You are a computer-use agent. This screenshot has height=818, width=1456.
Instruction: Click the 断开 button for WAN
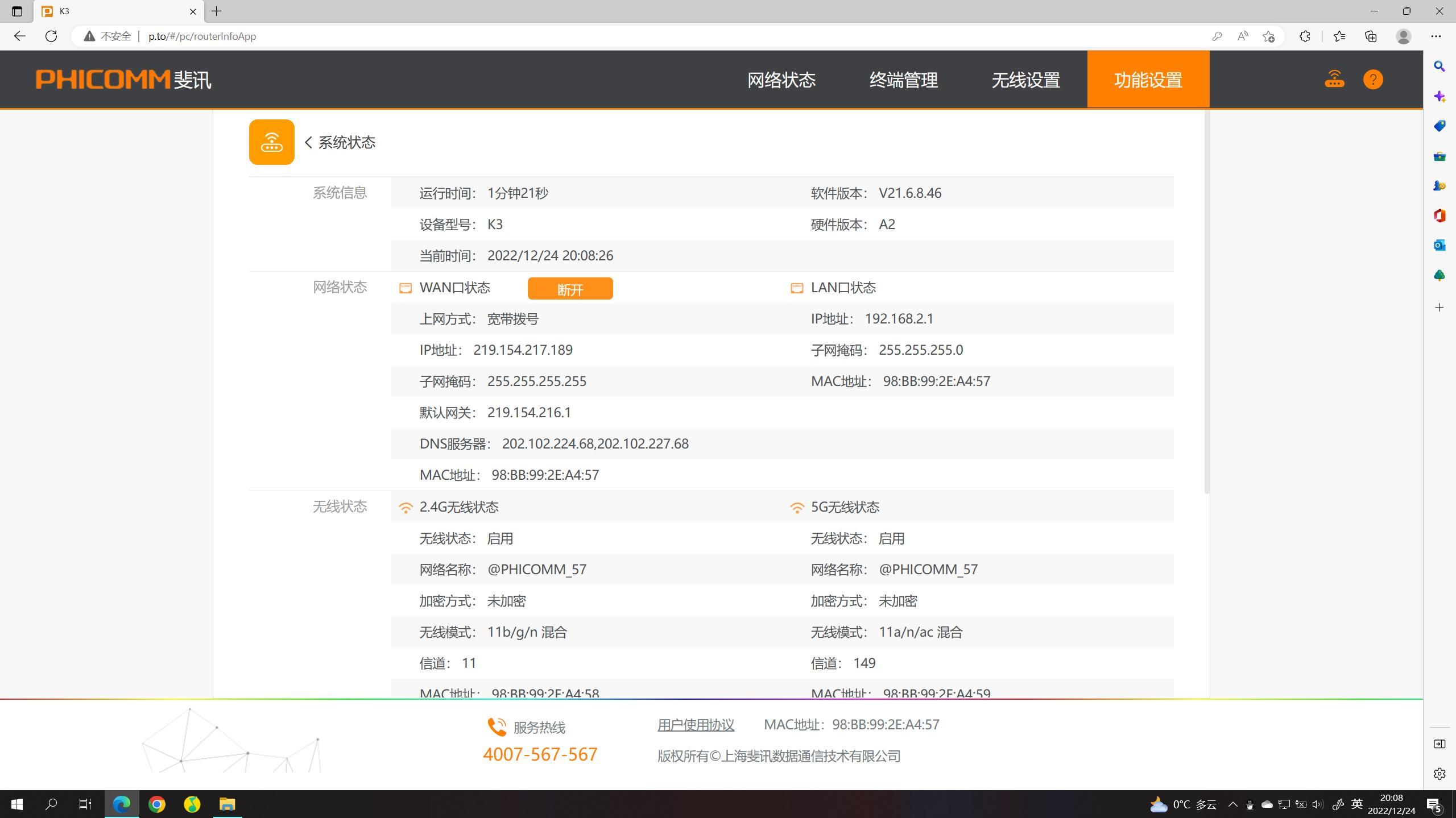pos(570,289)
